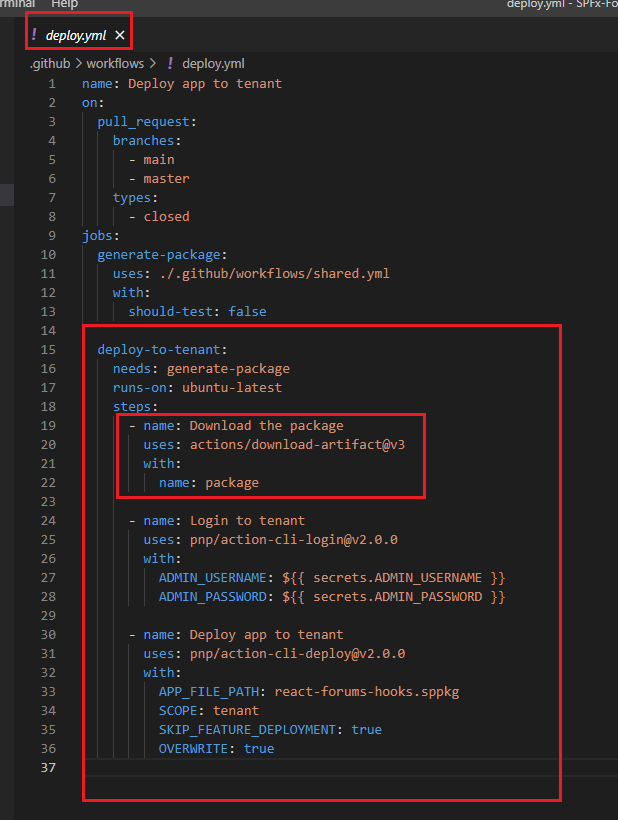This screenshot has width=618, height=820.
Task: Click actions/download-artifact@v3 text
Action: pos(297,445)
